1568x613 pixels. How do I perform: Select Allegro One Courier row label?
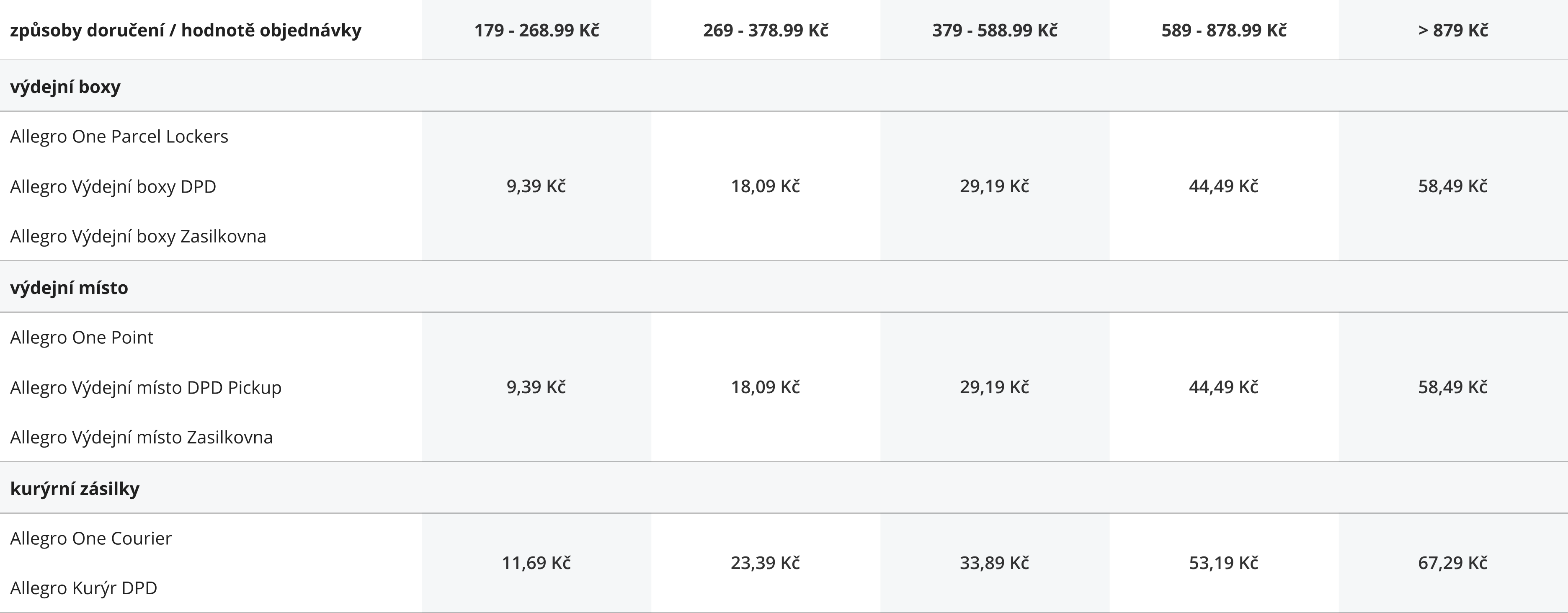tap(91, 538)
